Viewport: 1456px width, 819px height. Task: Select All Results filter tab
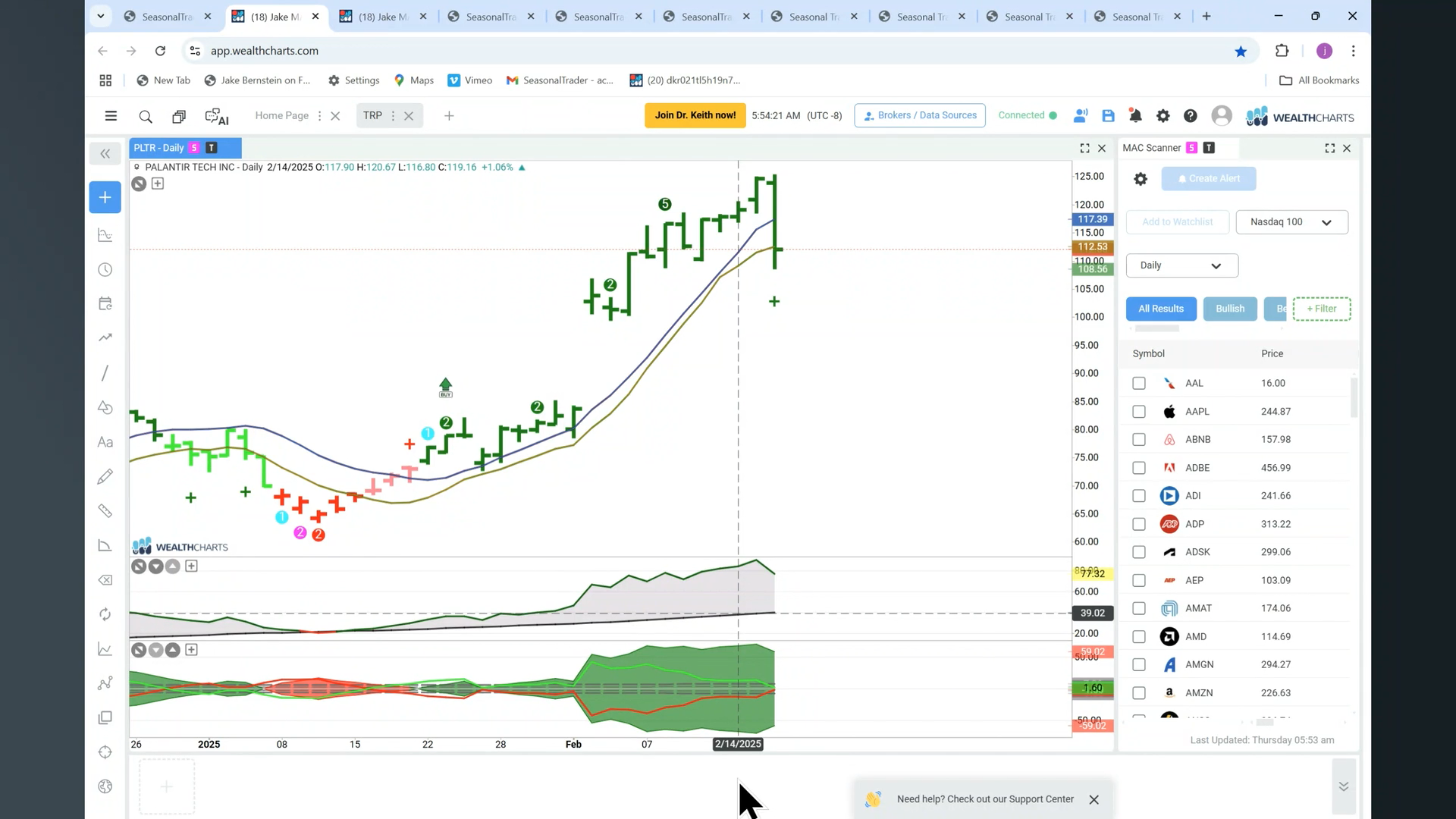click(x=1161, y=309)
